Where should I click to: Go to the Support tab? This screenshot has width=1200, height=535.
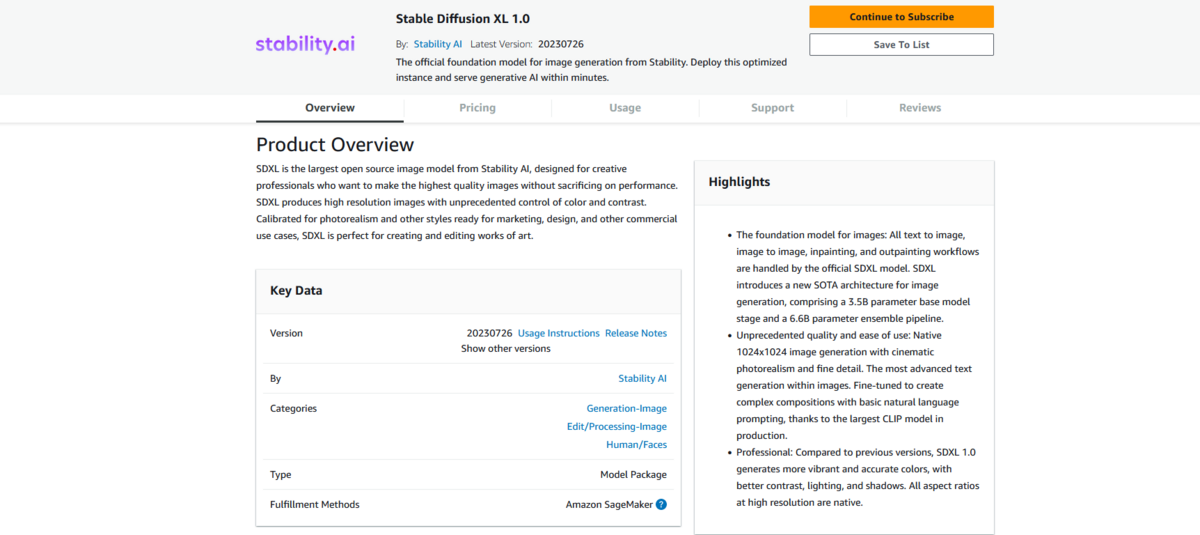[x=772, y=108]
